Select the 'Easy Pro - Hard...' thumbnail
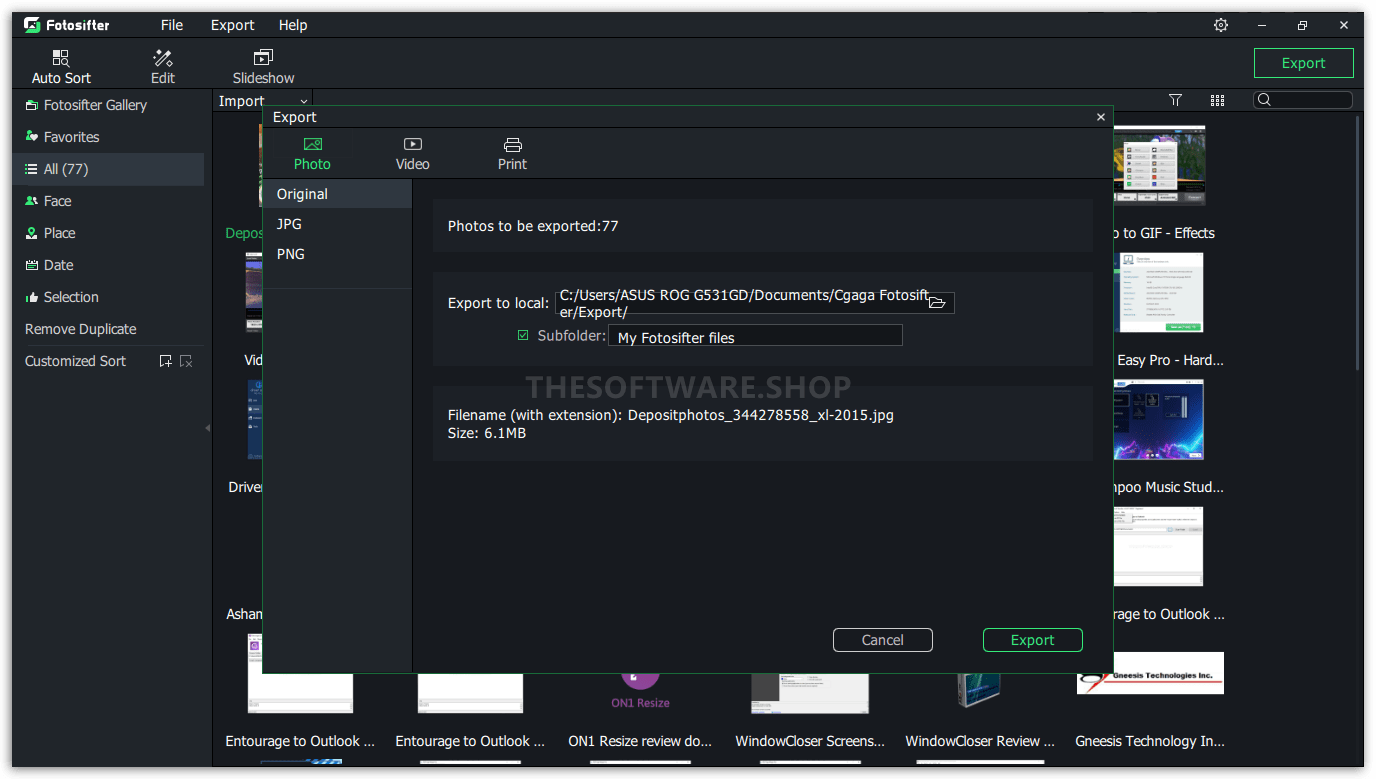The width and height of the screenshot is (1376, 779). click(1159, 292)
